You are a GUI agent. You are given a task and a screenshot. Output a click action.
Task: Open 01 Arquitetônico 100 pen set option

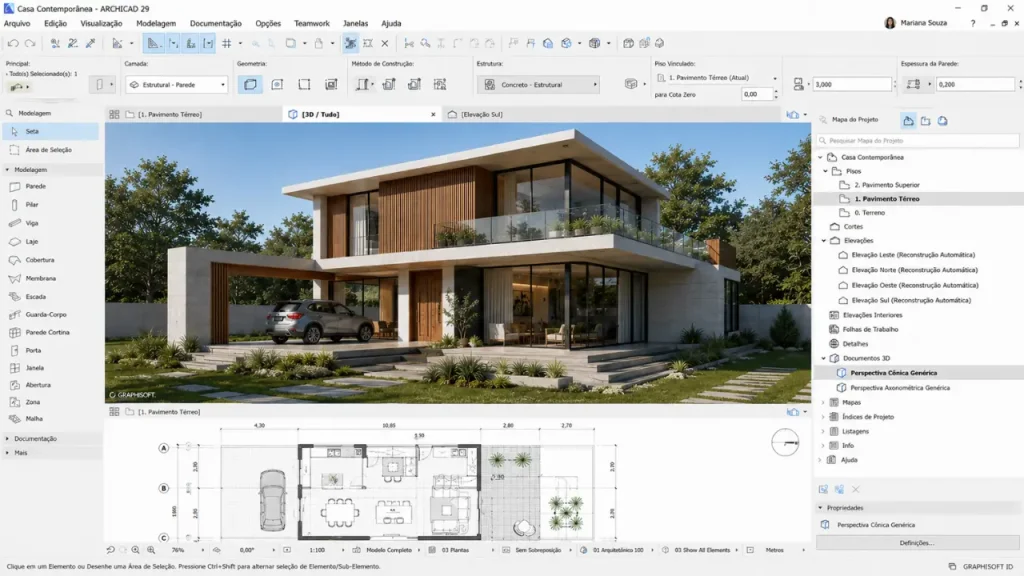[x=618, y=550]
